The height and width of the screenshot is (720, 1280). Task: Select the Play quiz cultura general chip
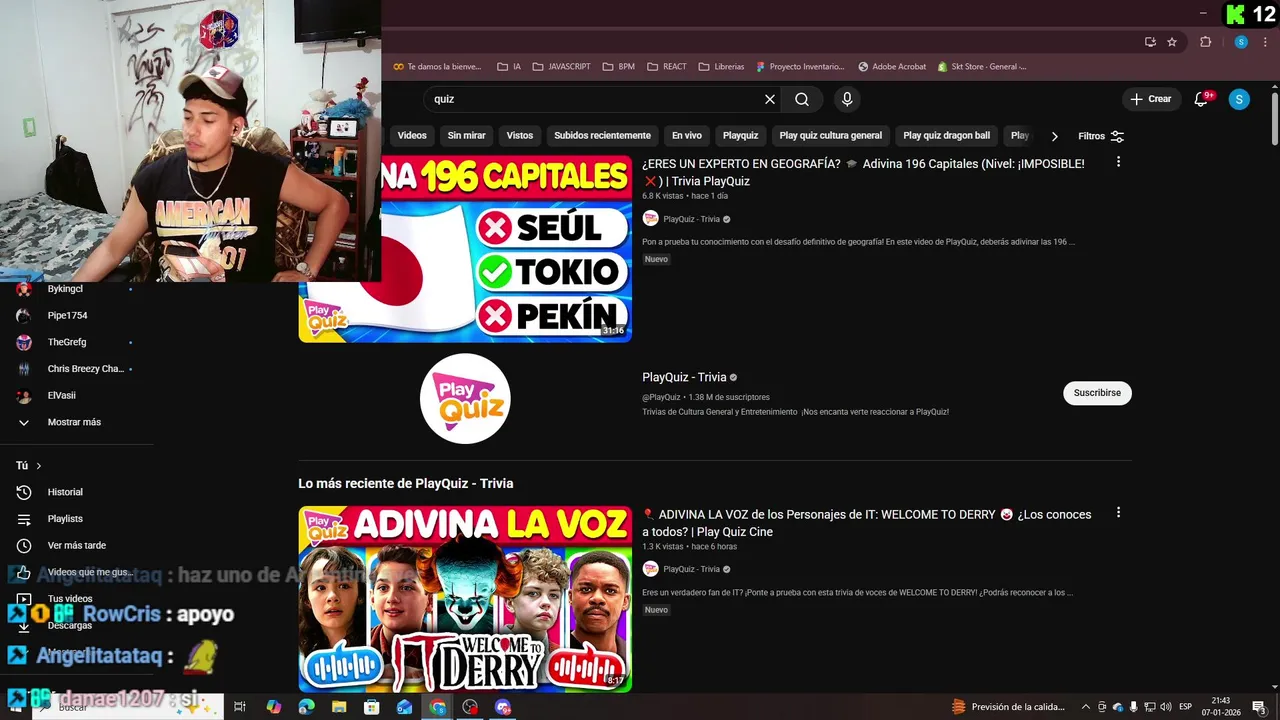click(x=831, y=136)
